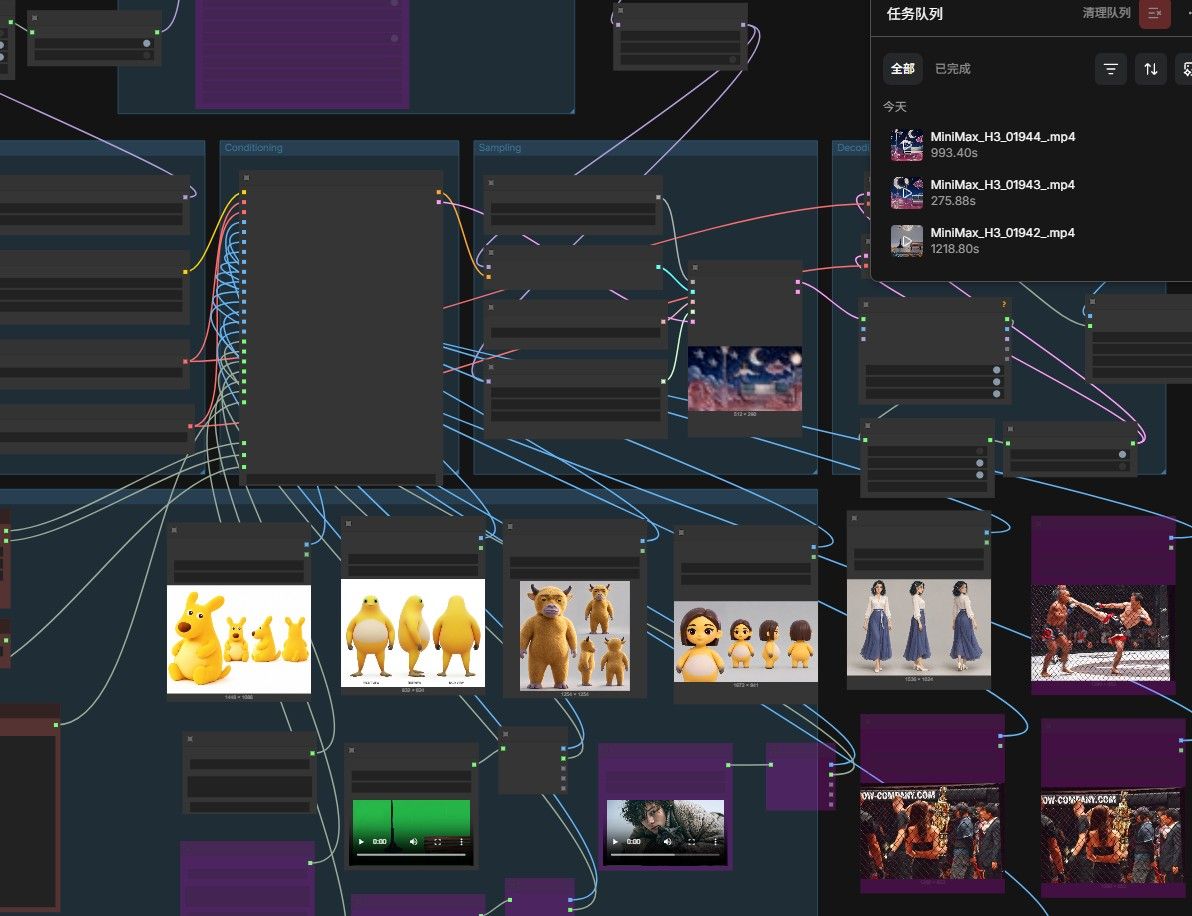Viewport: 1192px width, 916px height.
Task: Click the 任务队列 panel title
Action: (x=915, y=14)
